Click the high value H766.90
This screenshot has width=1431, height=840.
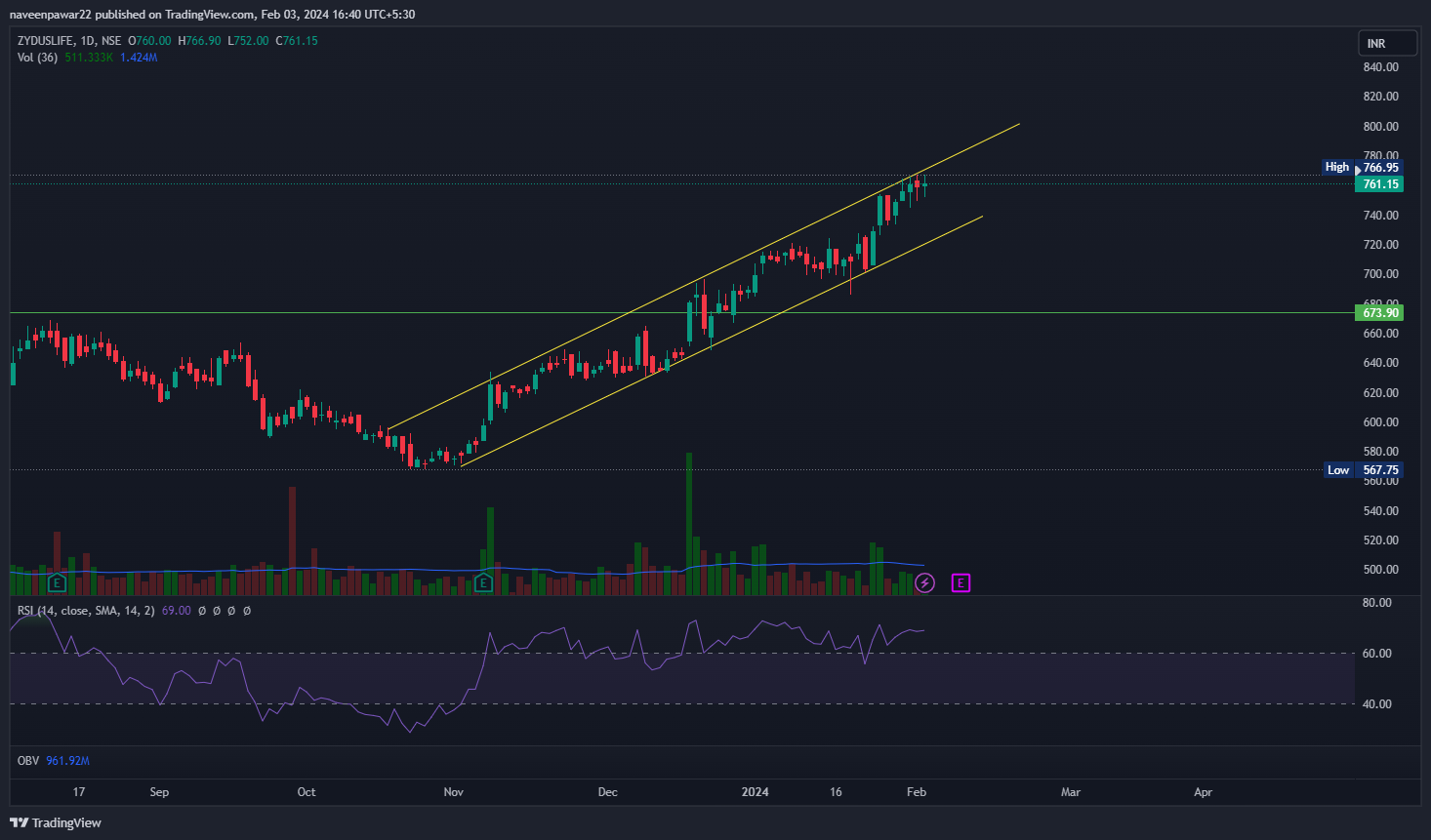point(199,41)
